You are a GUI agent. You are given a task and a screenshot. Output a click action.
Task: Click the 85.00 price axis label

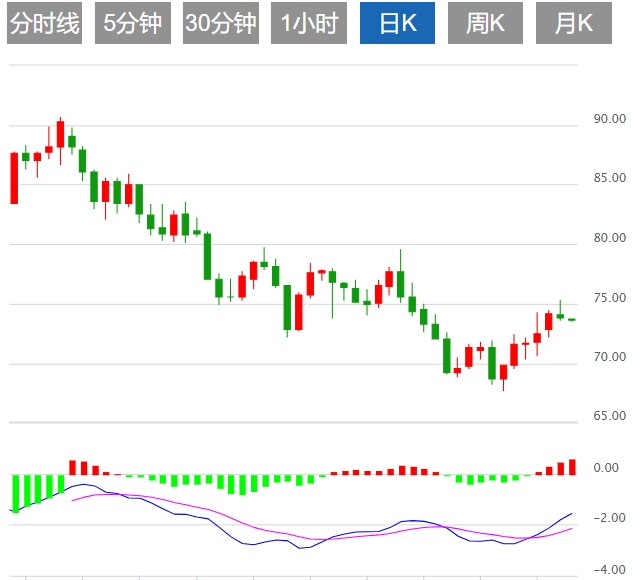coord(609,179)
